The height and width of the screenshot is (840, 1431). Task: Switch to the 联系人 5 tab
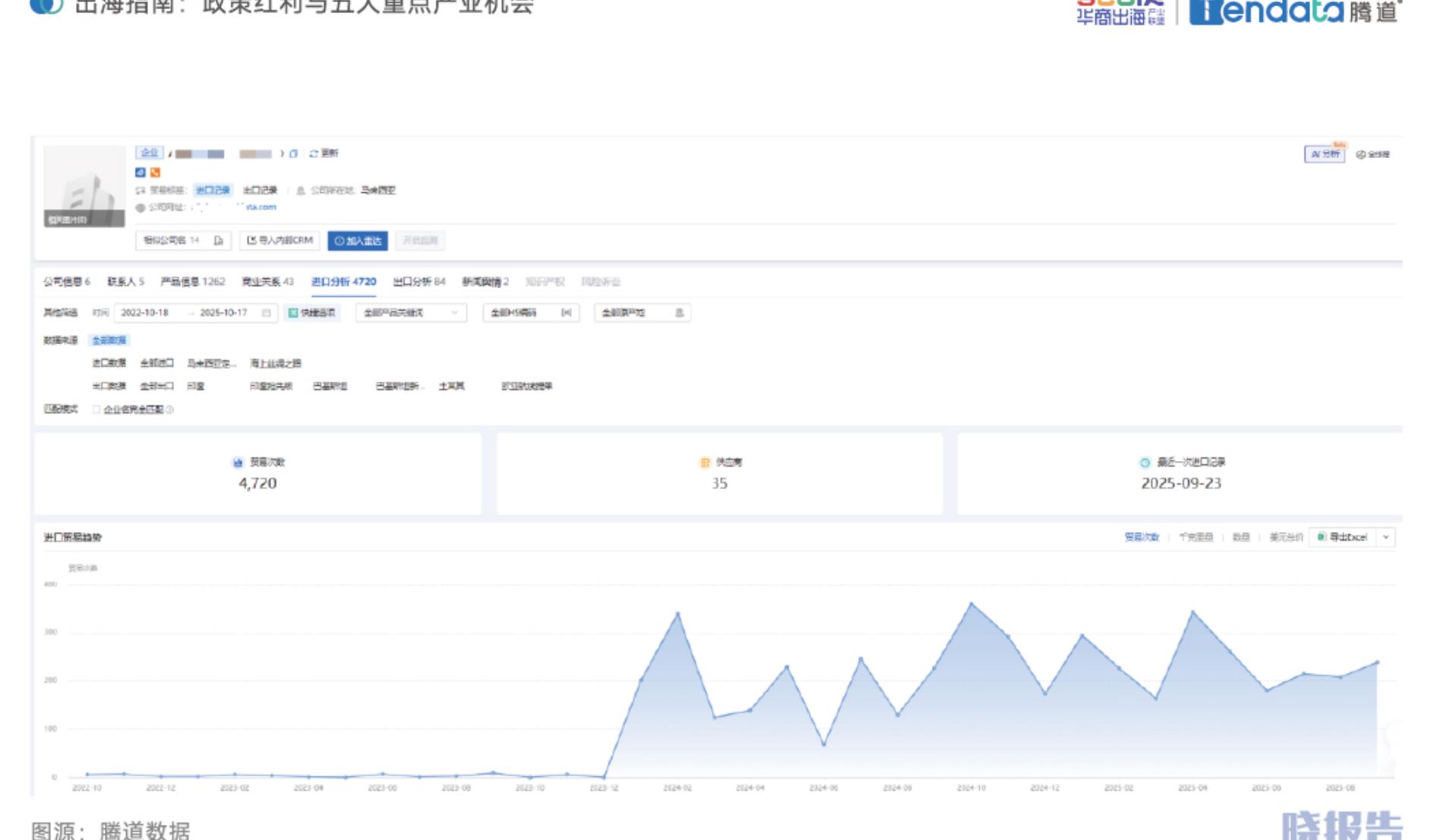click(125, 282)
